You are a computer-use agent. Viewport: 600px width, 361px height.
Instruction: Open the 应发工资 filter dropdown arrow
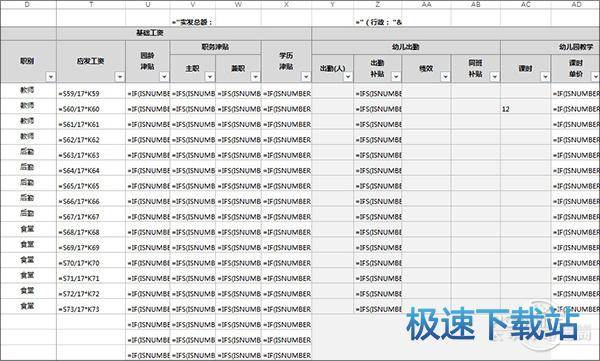pos(120,77)
